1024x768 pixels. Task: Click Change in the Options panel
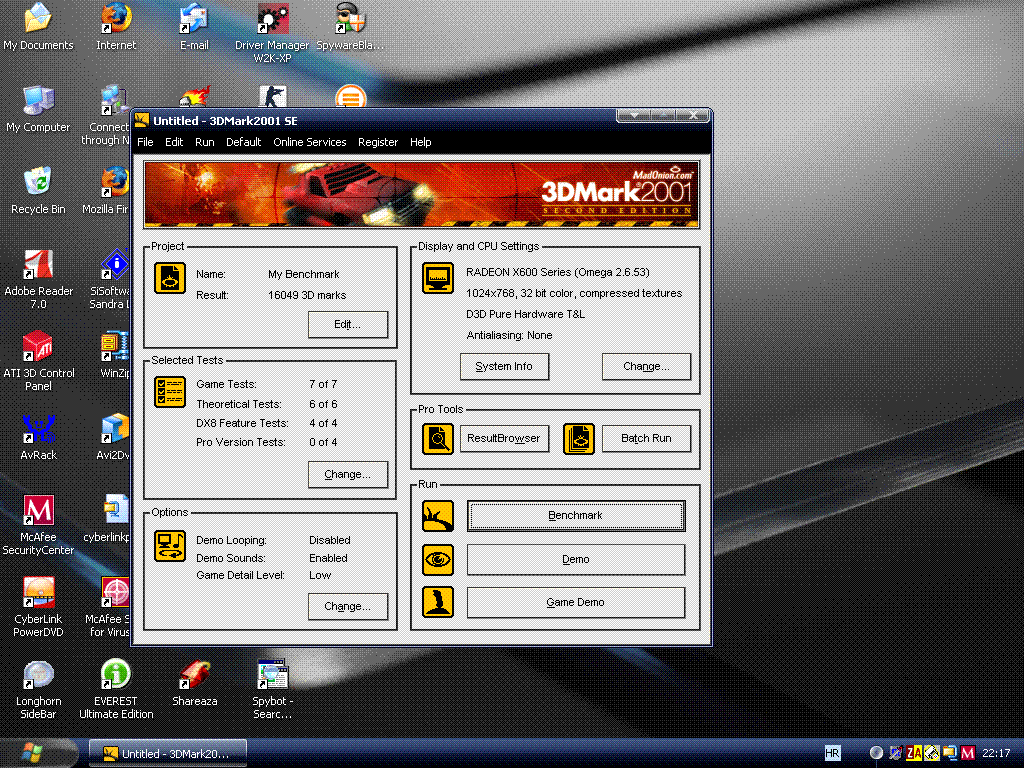point(347,606)
